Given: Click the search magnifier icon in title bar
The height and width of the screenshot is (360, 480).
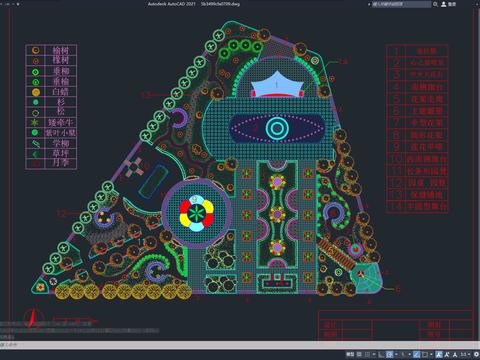Looking at the screenshot, I should (435, 4).
